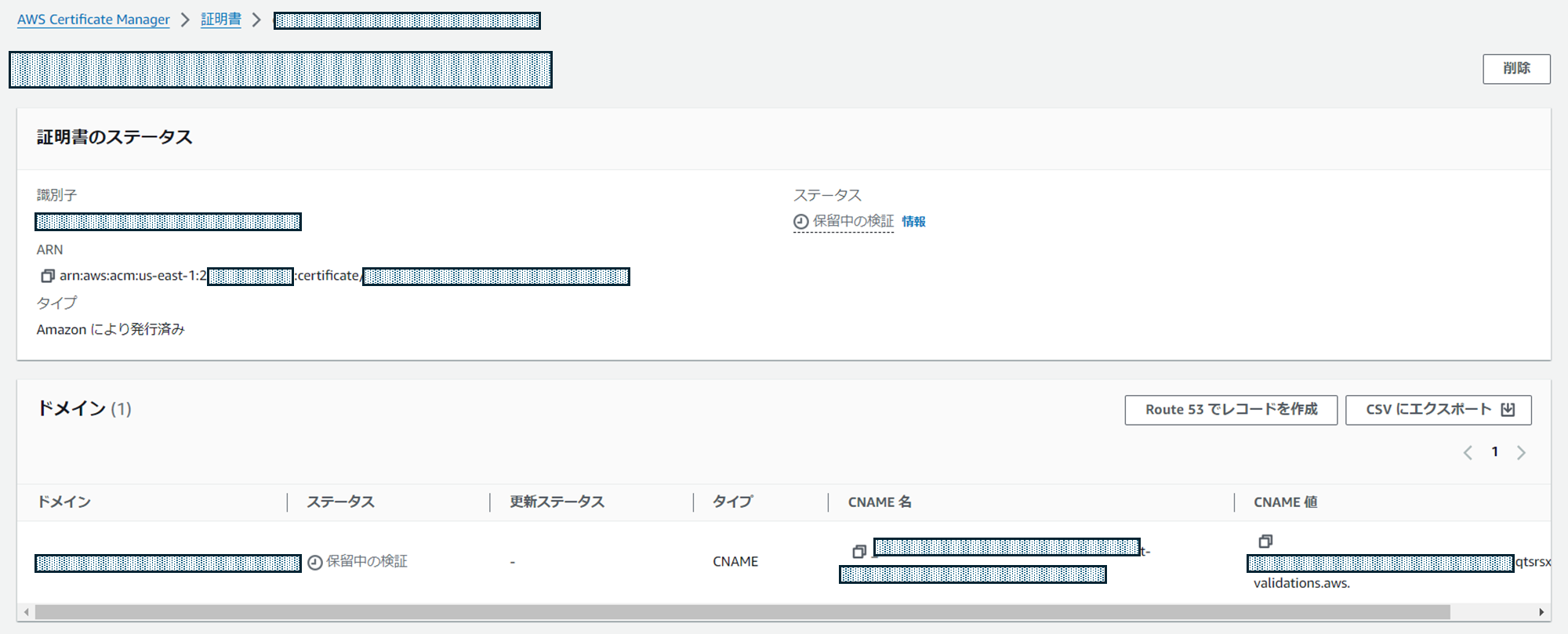This screenshot has height=634, width=1568.
Task: Click the CNAME 名 column header
Action: point(880,502)
